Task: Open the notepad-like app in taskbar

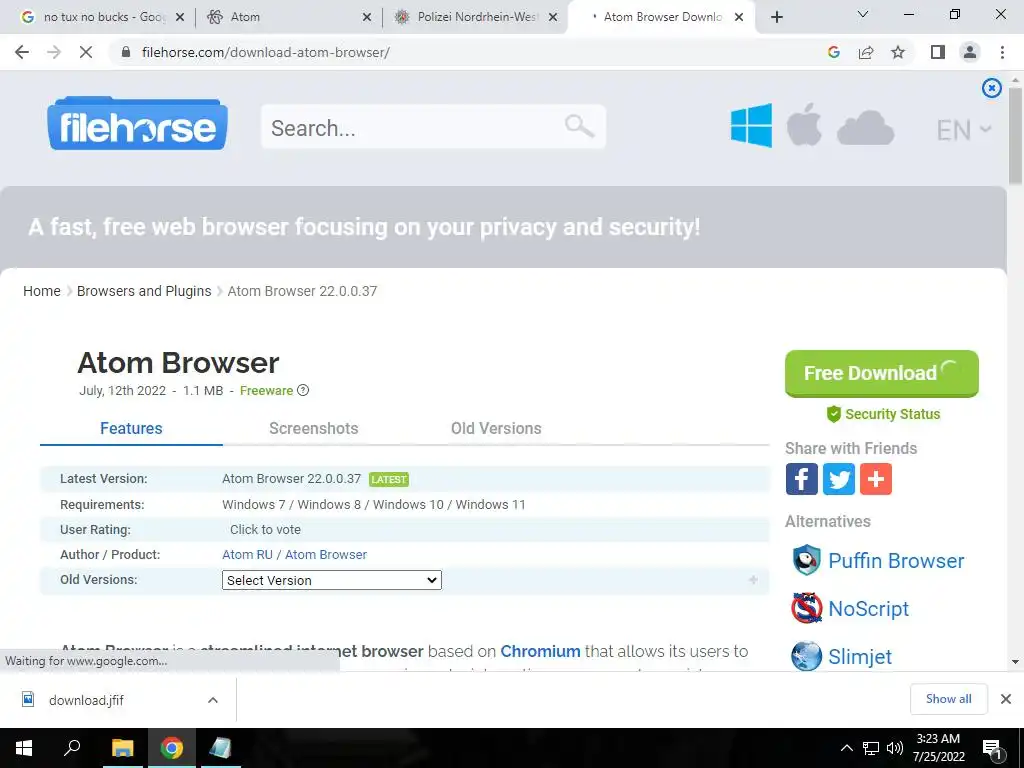Action: 220,748
